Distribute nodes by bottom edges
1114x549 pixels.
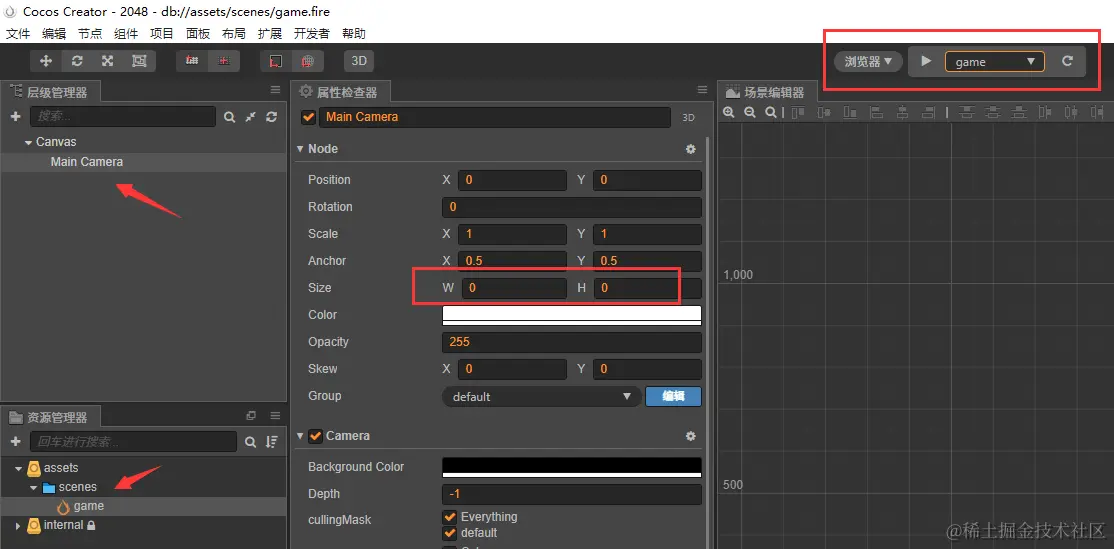[x=1019, y=112]
